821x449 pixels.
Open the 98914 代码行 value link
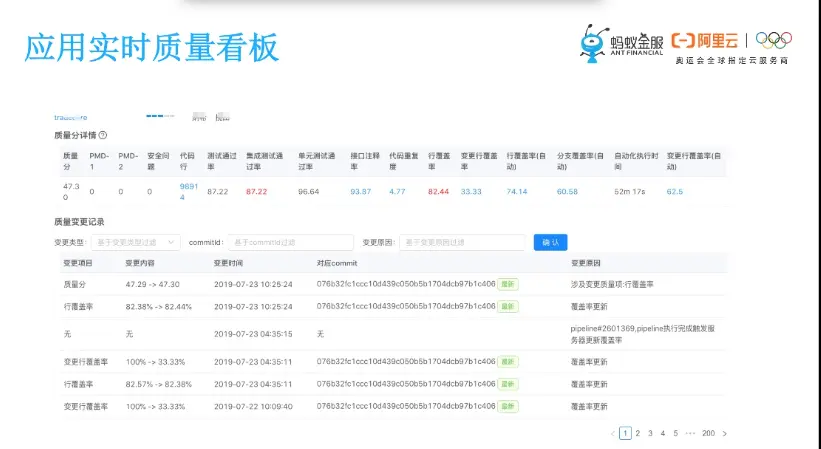pos(188,192)
